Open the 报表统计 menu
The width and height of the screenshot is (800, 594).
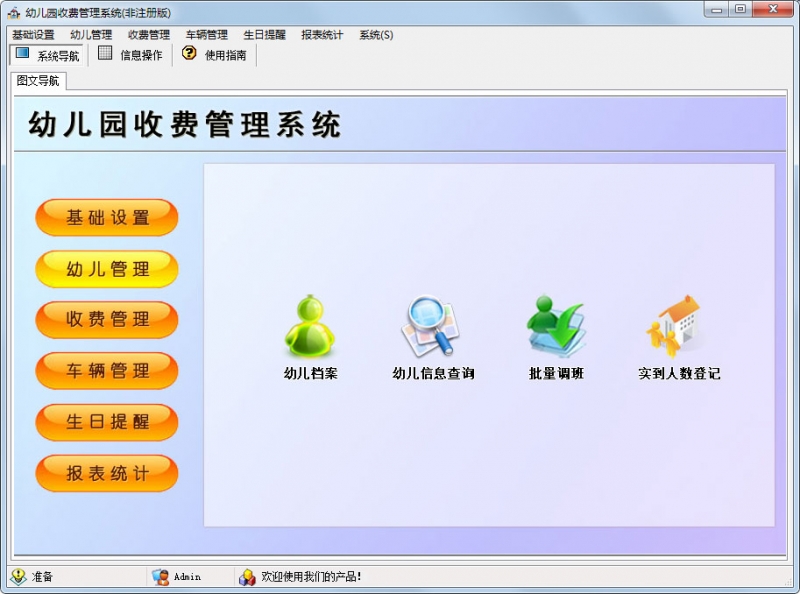[321, 34]
